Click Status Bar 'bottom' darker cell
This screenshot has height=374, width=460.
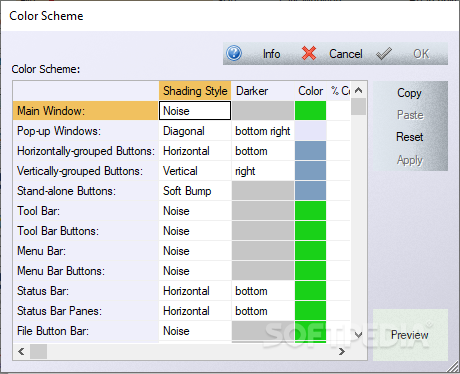[x=263, y=291]
